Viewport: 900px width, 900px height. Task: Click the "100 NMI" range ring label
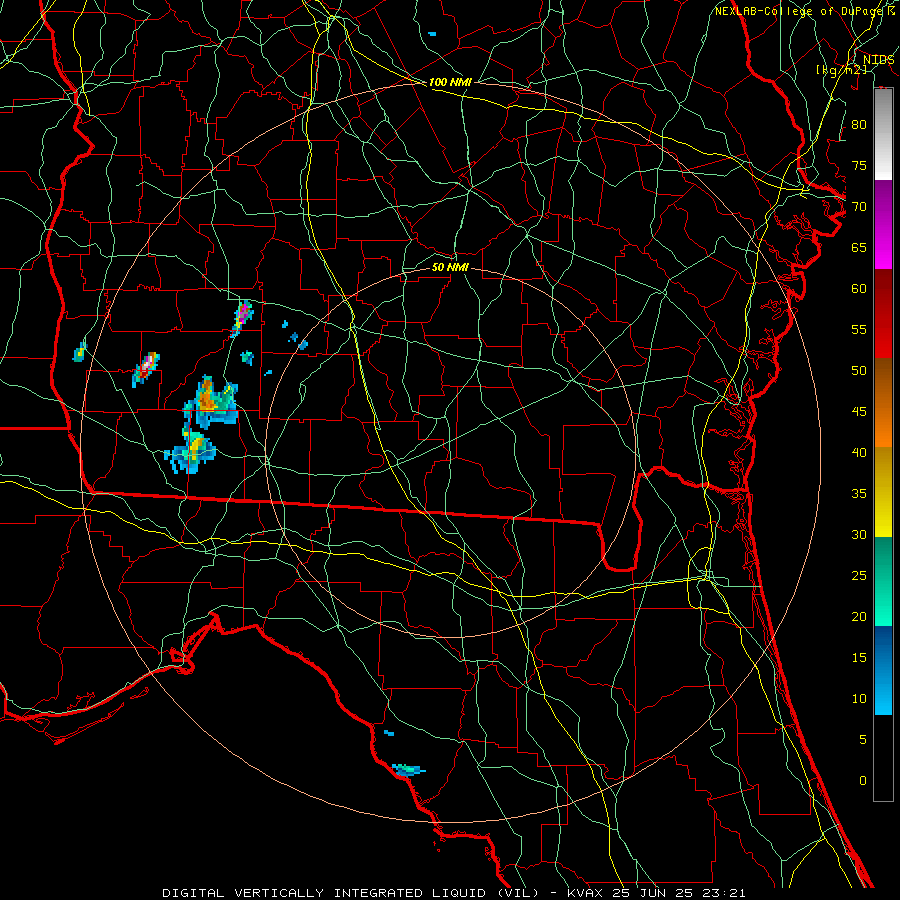pyautogui.click(x=450, y=82)
